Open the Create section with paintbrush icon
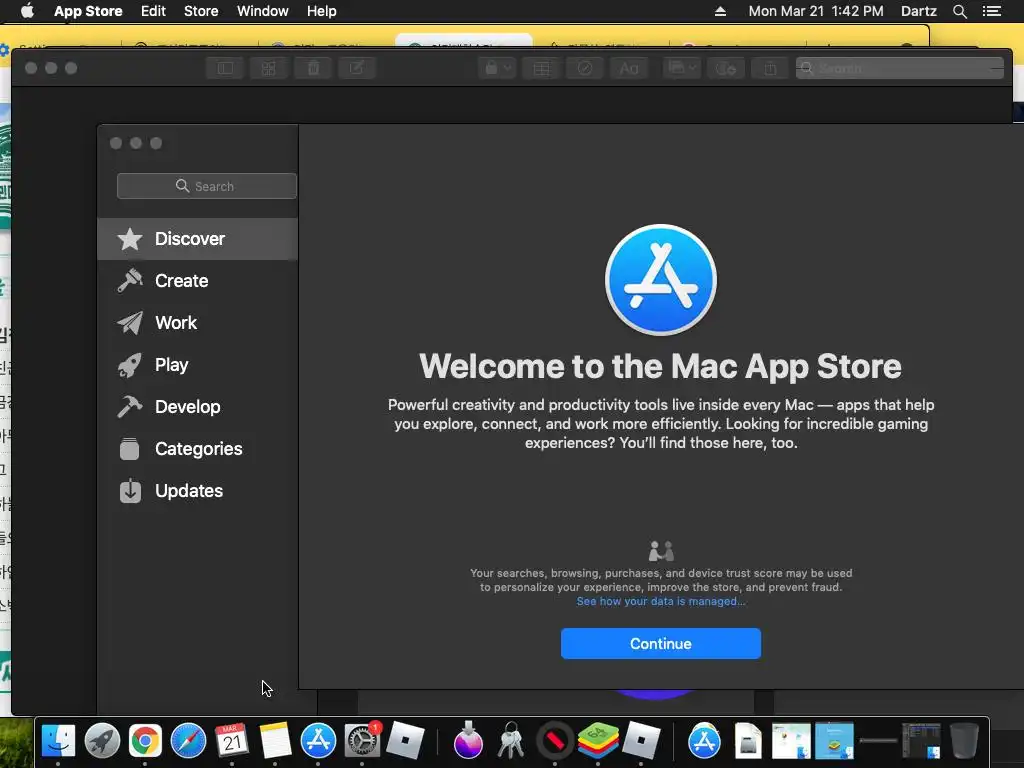1024x768 pixels. point(197,281)
